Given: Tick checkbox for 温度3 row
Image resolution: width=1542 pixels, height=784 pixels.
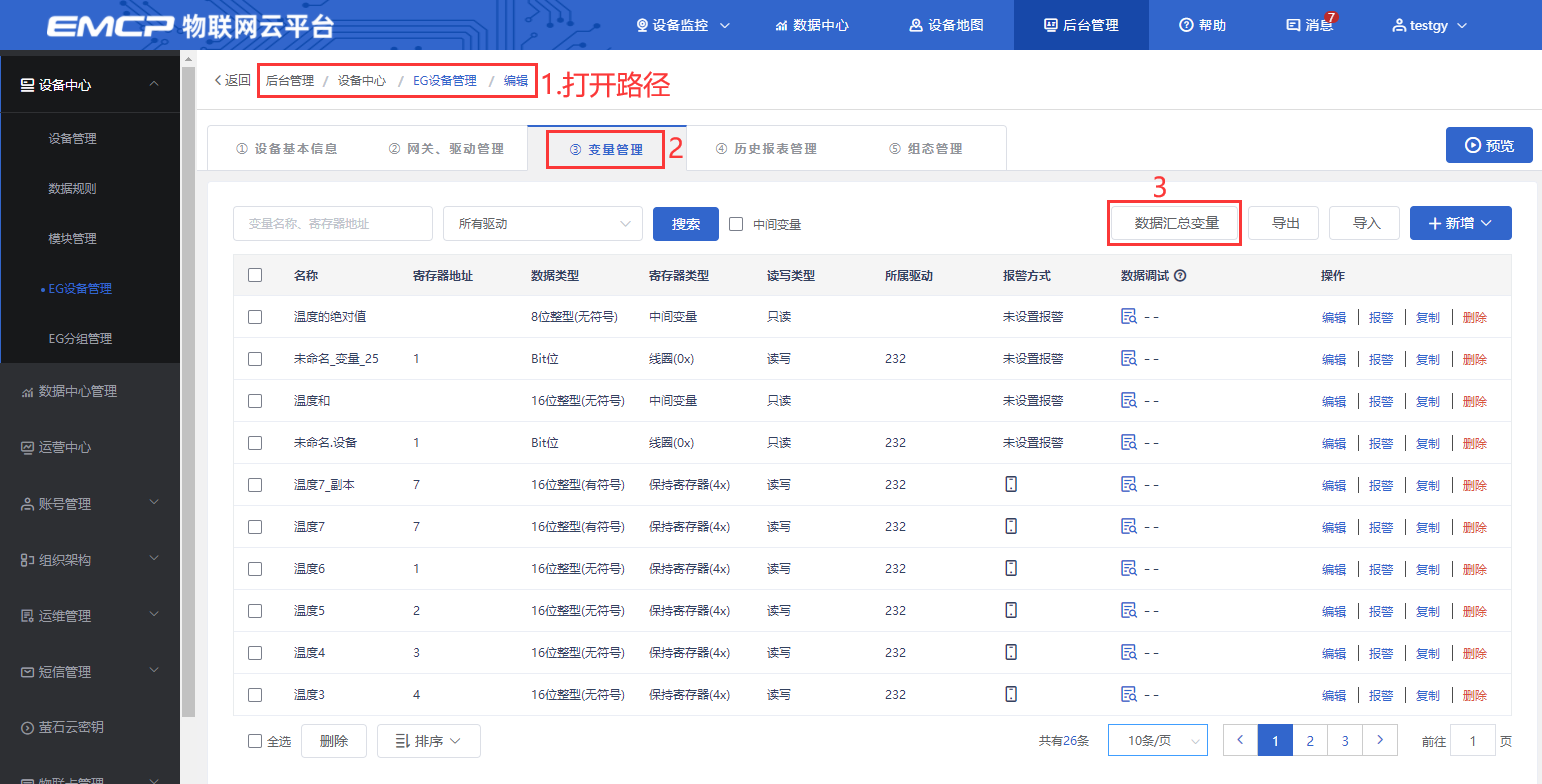Looking at the screenshot, I should (255, 695).
